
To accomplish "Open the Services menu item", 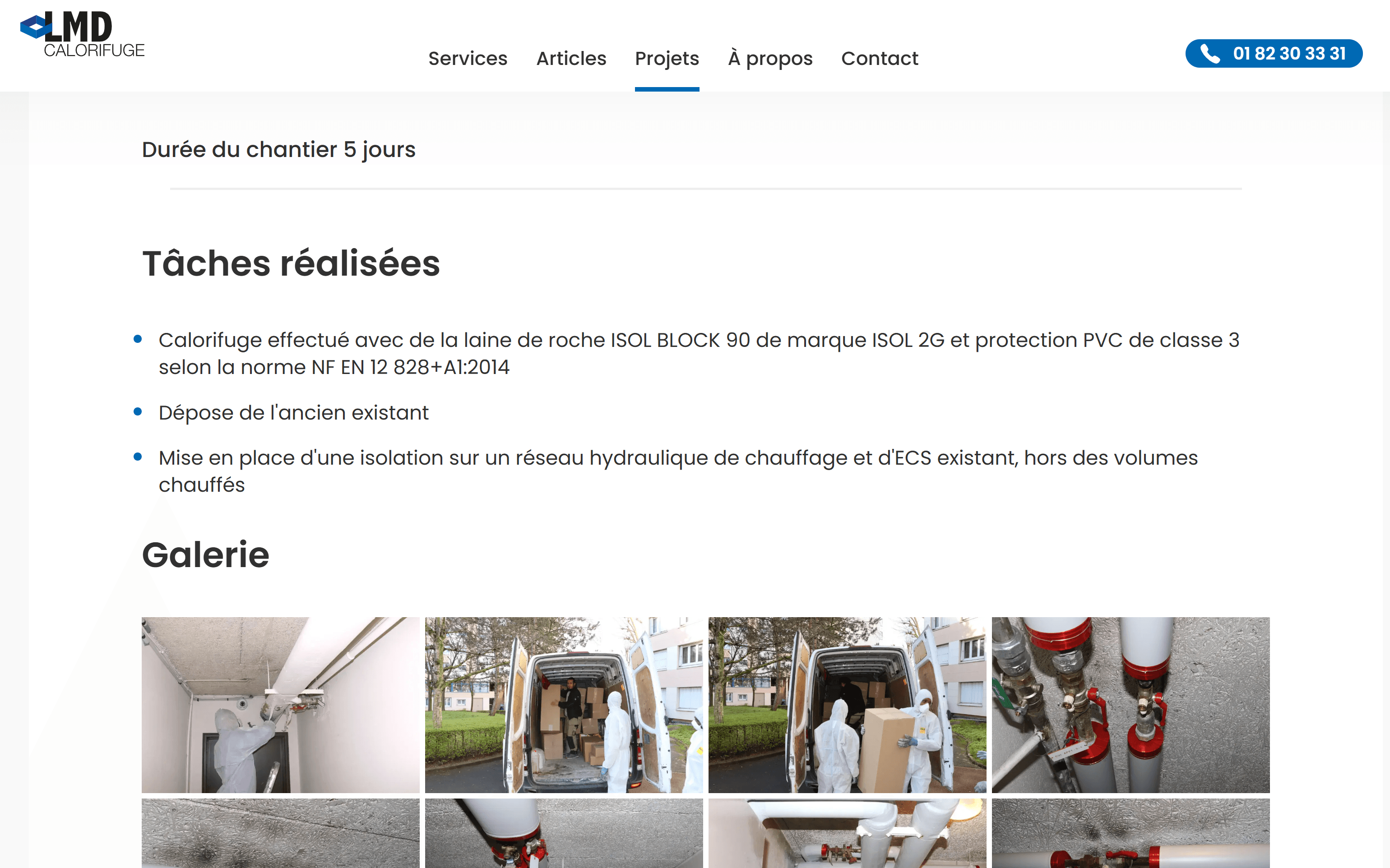I will (468, 59).
